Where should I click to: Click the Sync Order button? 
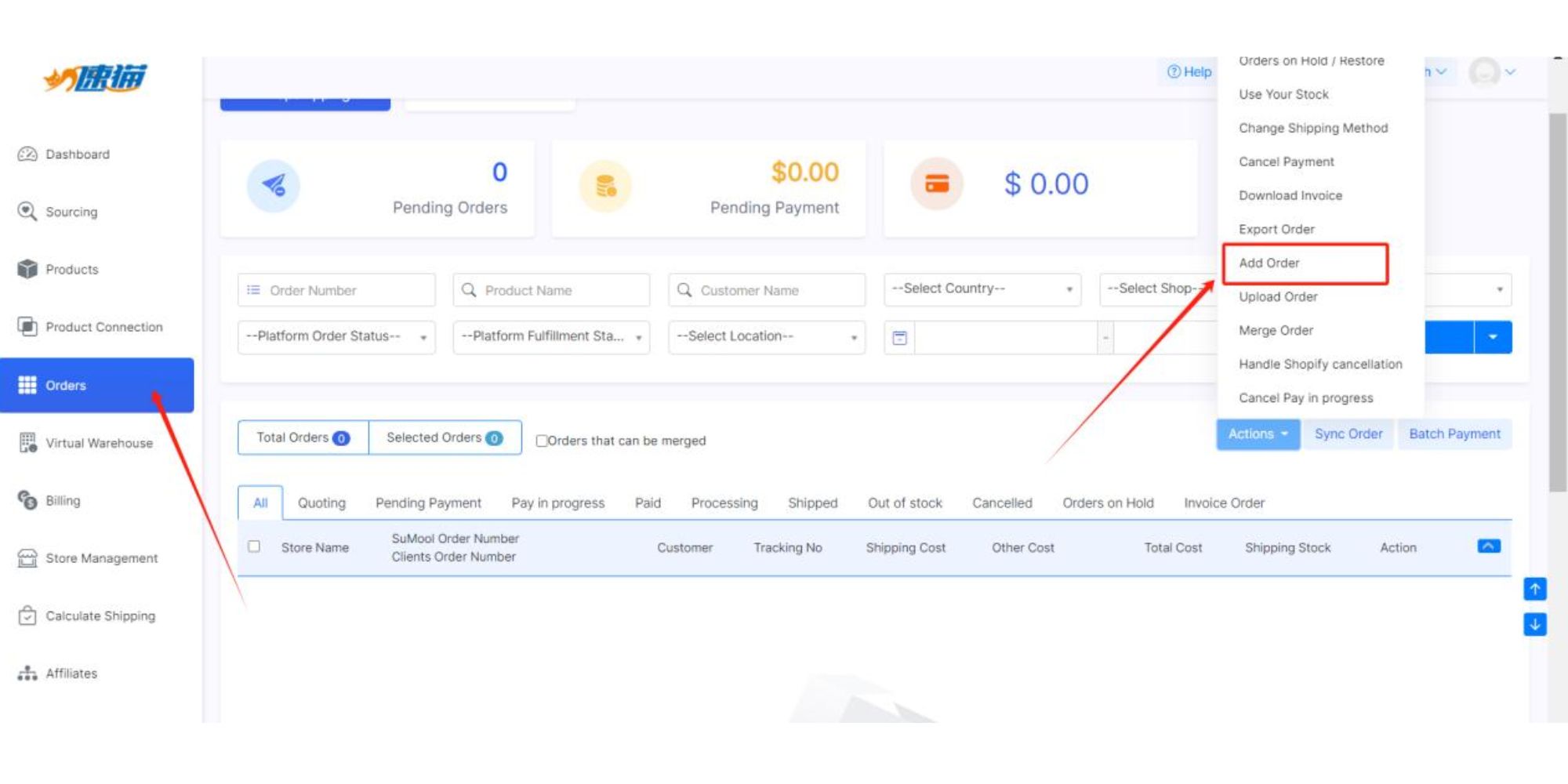(x=1348, y=434)
